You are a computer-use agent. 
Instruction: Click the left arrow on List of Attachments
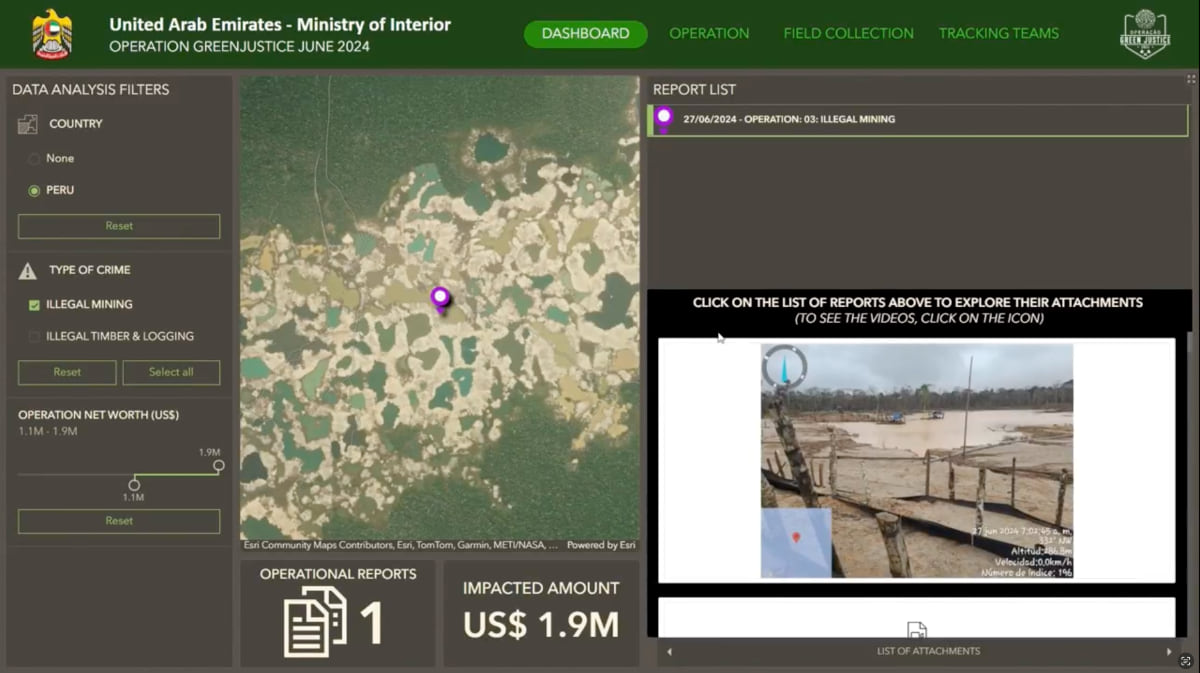[x=668, y=651]
